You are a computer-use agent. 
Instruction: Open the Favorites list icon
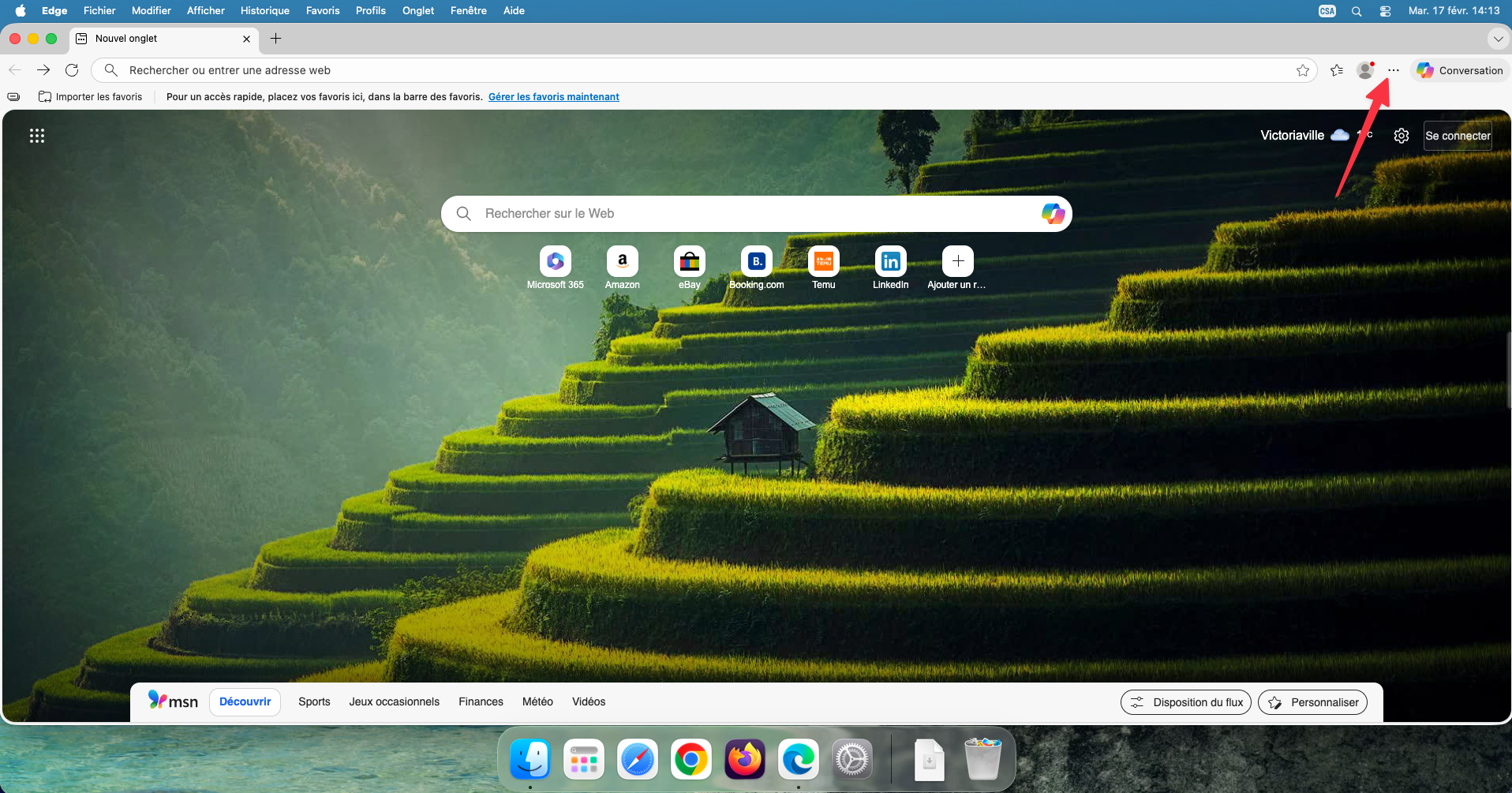coord(1336,70)
